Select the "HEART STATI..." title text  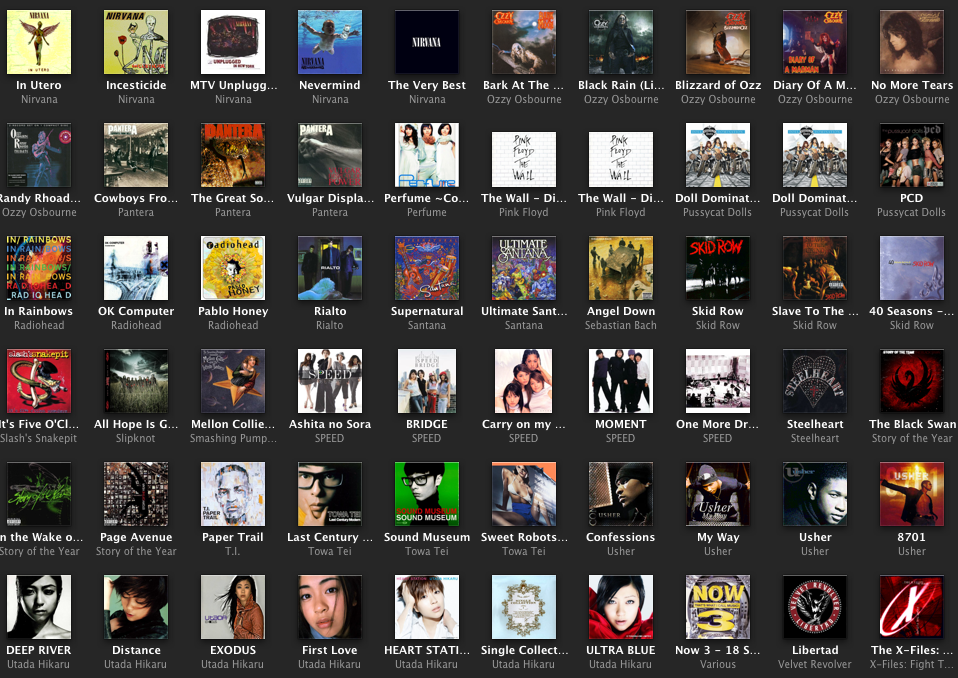coord(426,650)
